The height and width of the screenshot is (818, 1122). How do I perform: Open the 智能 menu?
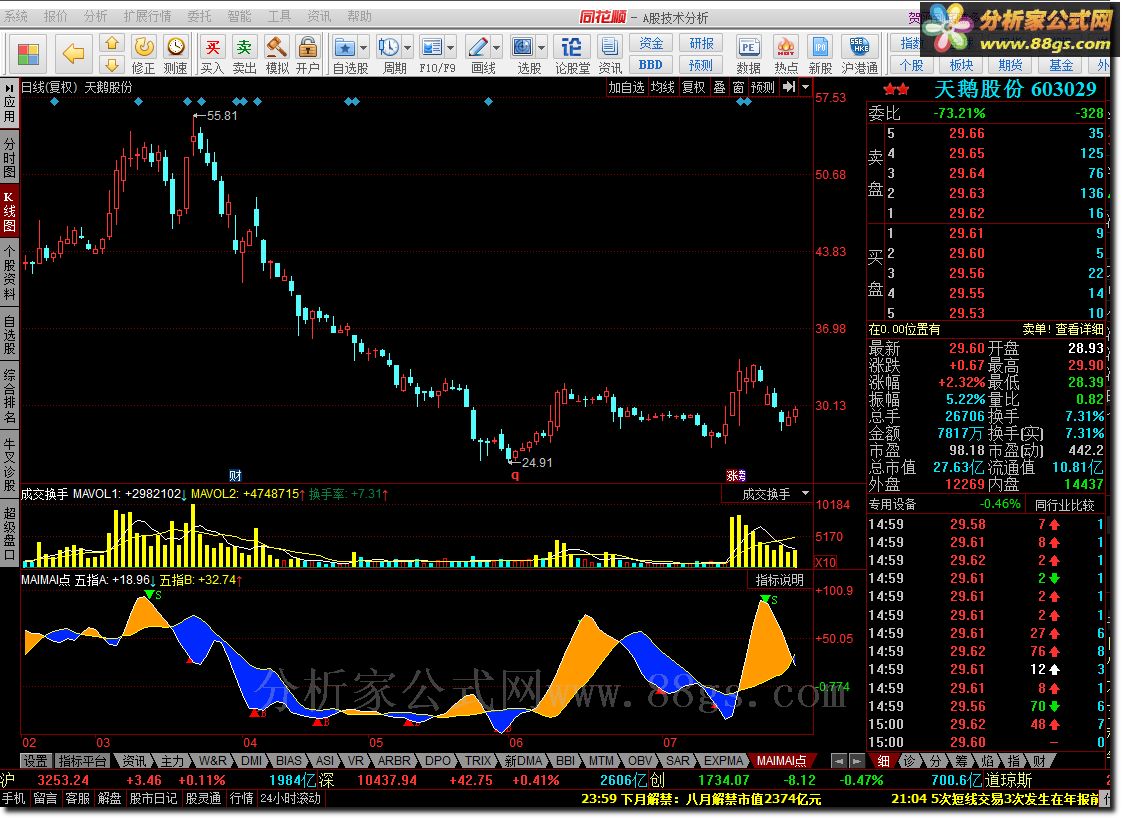[x=239, y=16]
